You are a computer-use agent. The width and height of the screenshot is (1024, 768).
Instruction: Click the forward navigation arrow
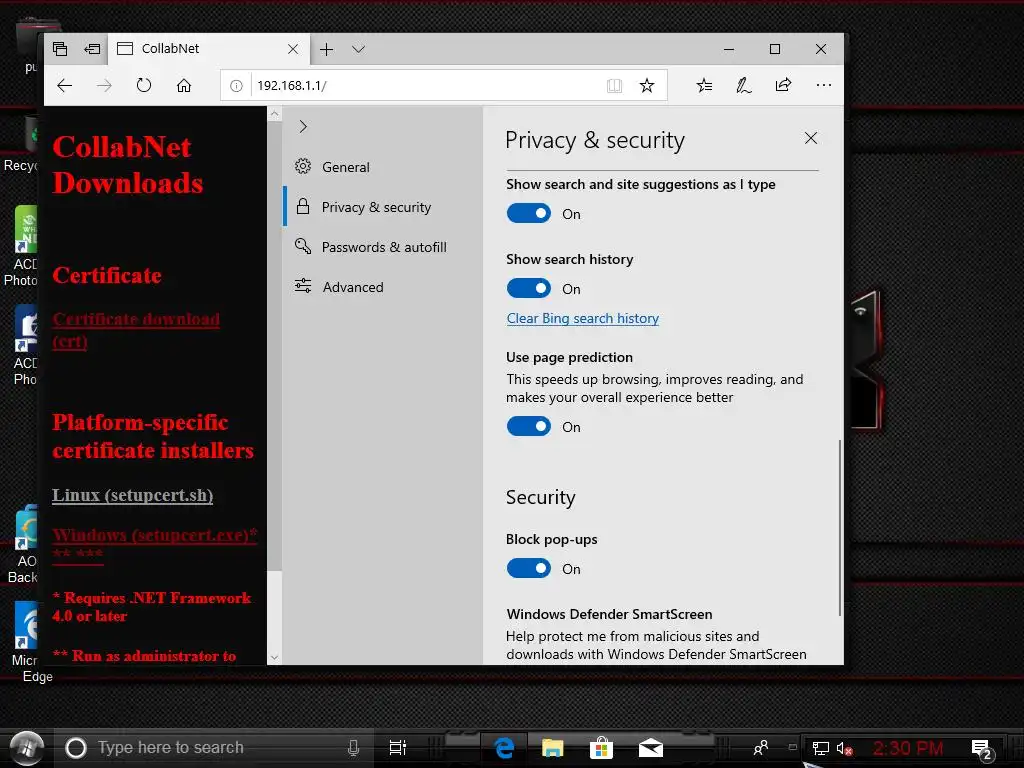(x=104, y=86)
